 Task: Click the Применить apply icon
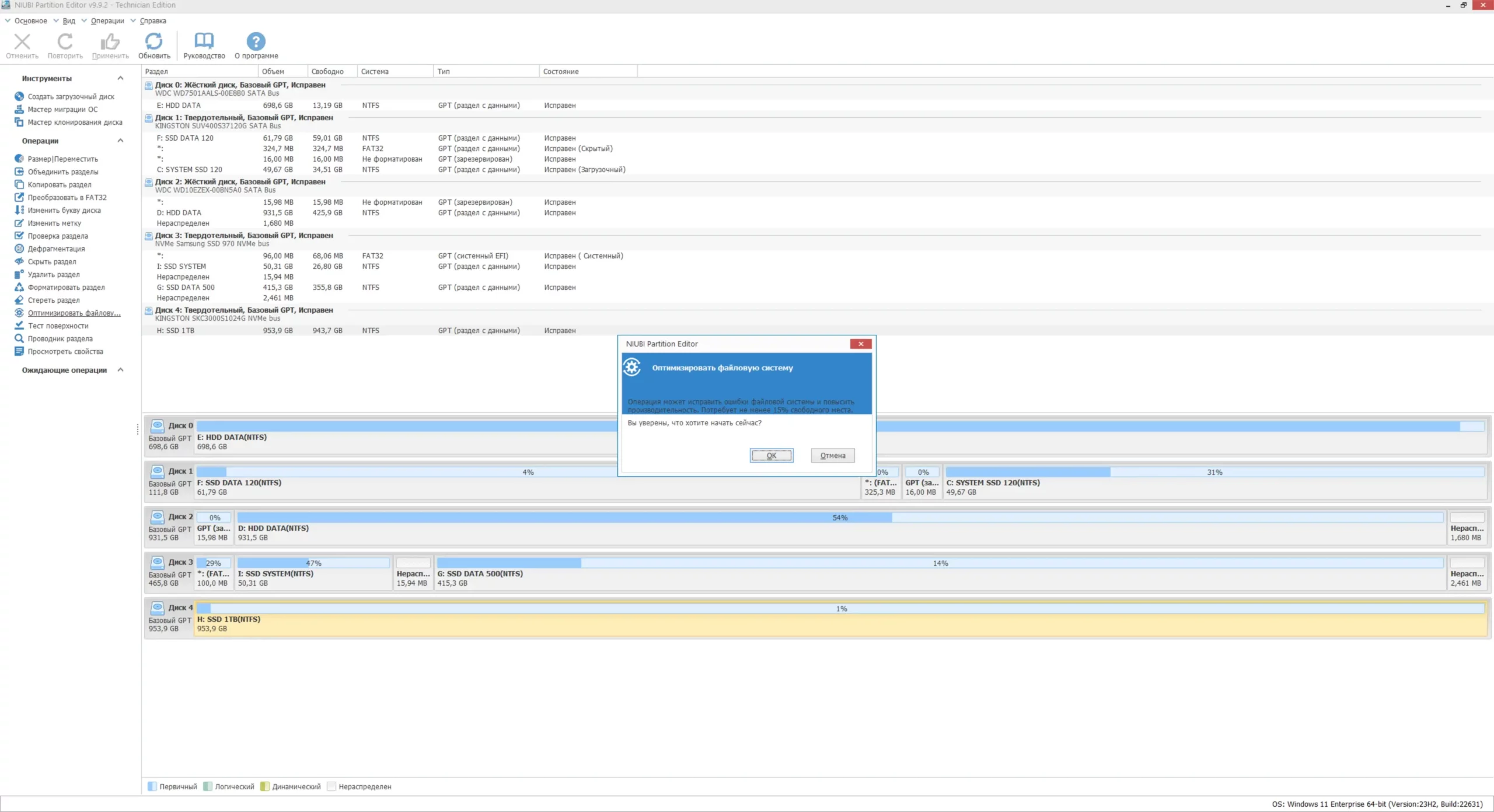110,44
